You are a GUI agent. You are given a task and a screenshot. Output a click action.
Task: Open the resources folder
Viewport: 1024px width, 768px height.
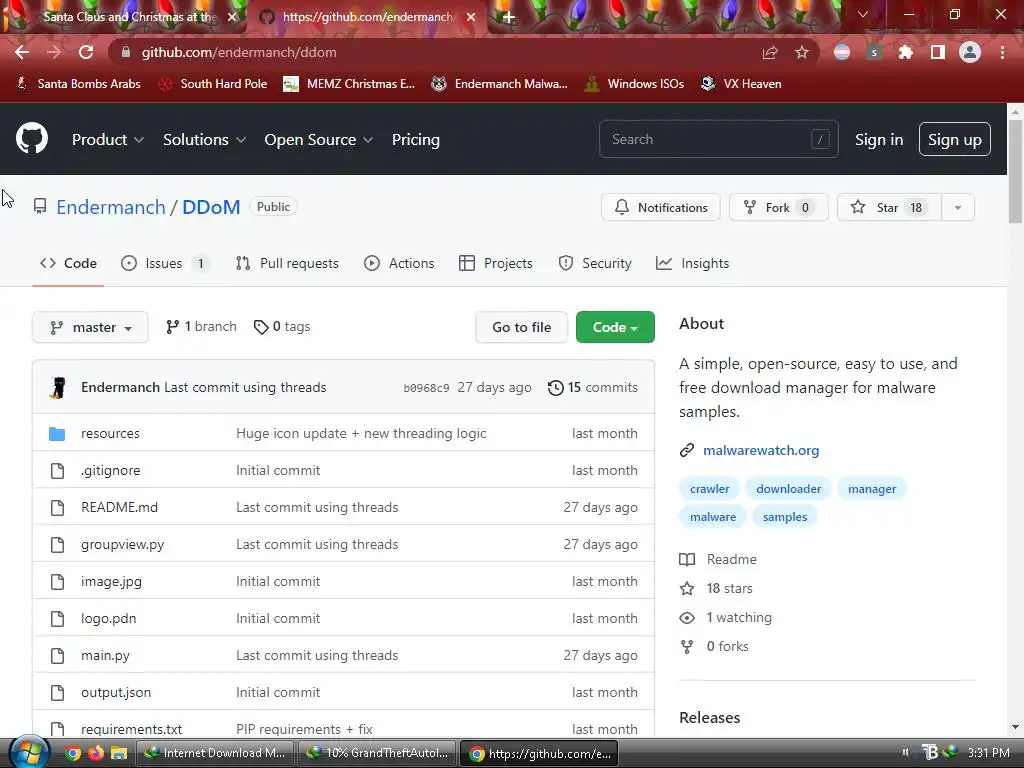tap(110, 433)
